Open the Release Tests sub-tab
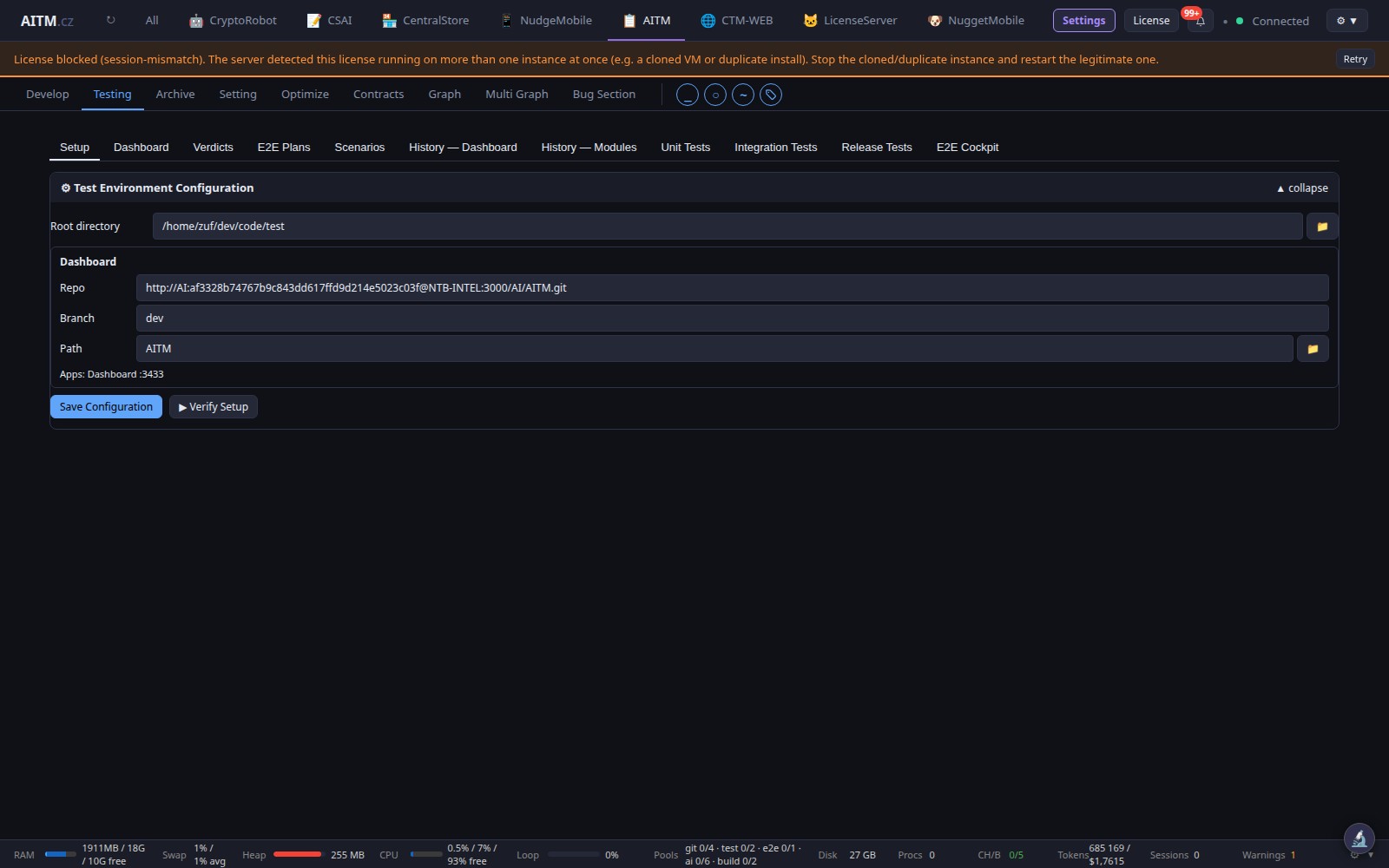The height and width of the screenshot is (868, 1389). [876, 147]
